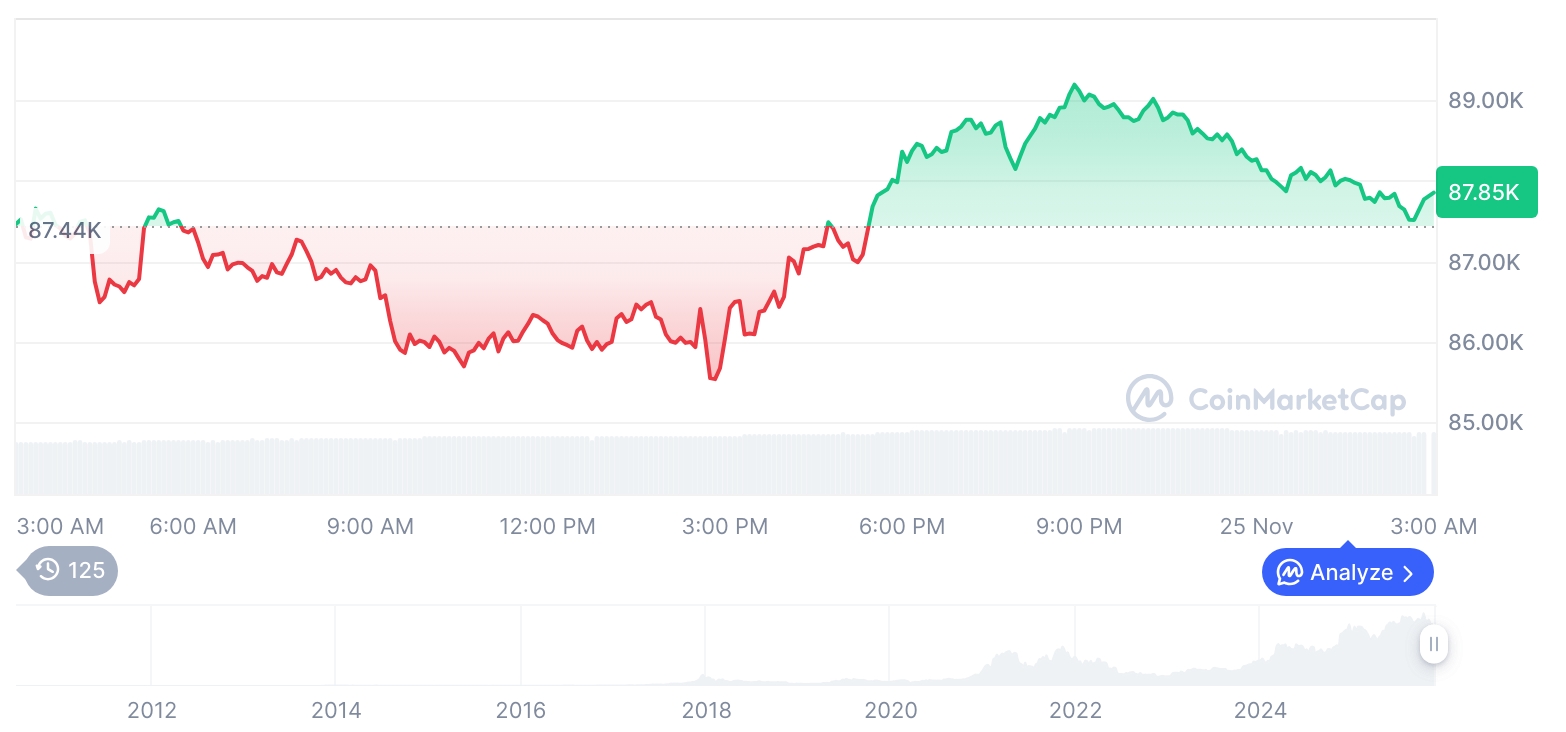
Task: Click the 9:00 PM time axis label
Action: [1079, 526]
